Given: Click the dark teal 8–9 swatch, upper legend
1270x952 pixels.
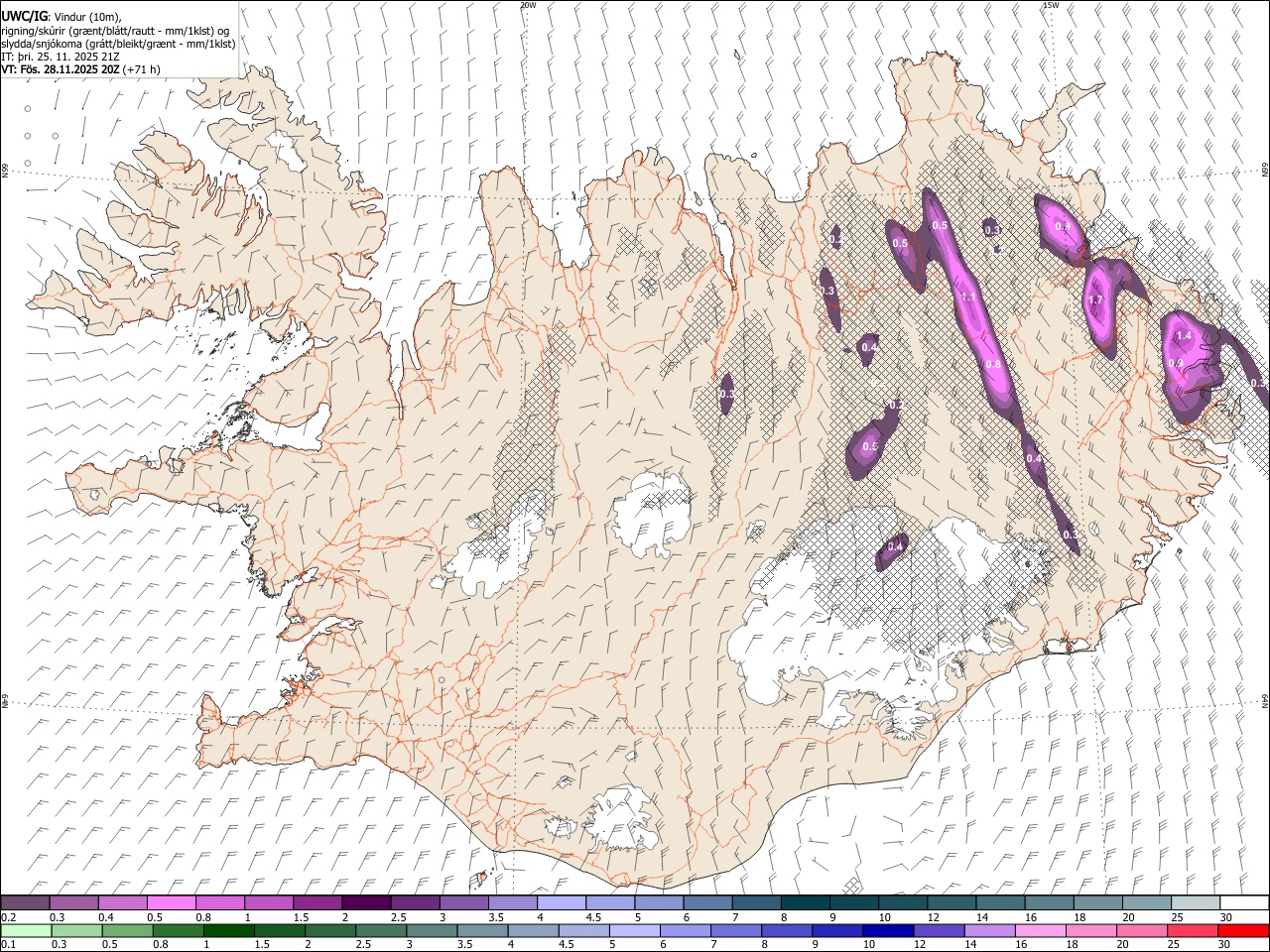Looking at the screenshot, I should (x=806, y=902).
